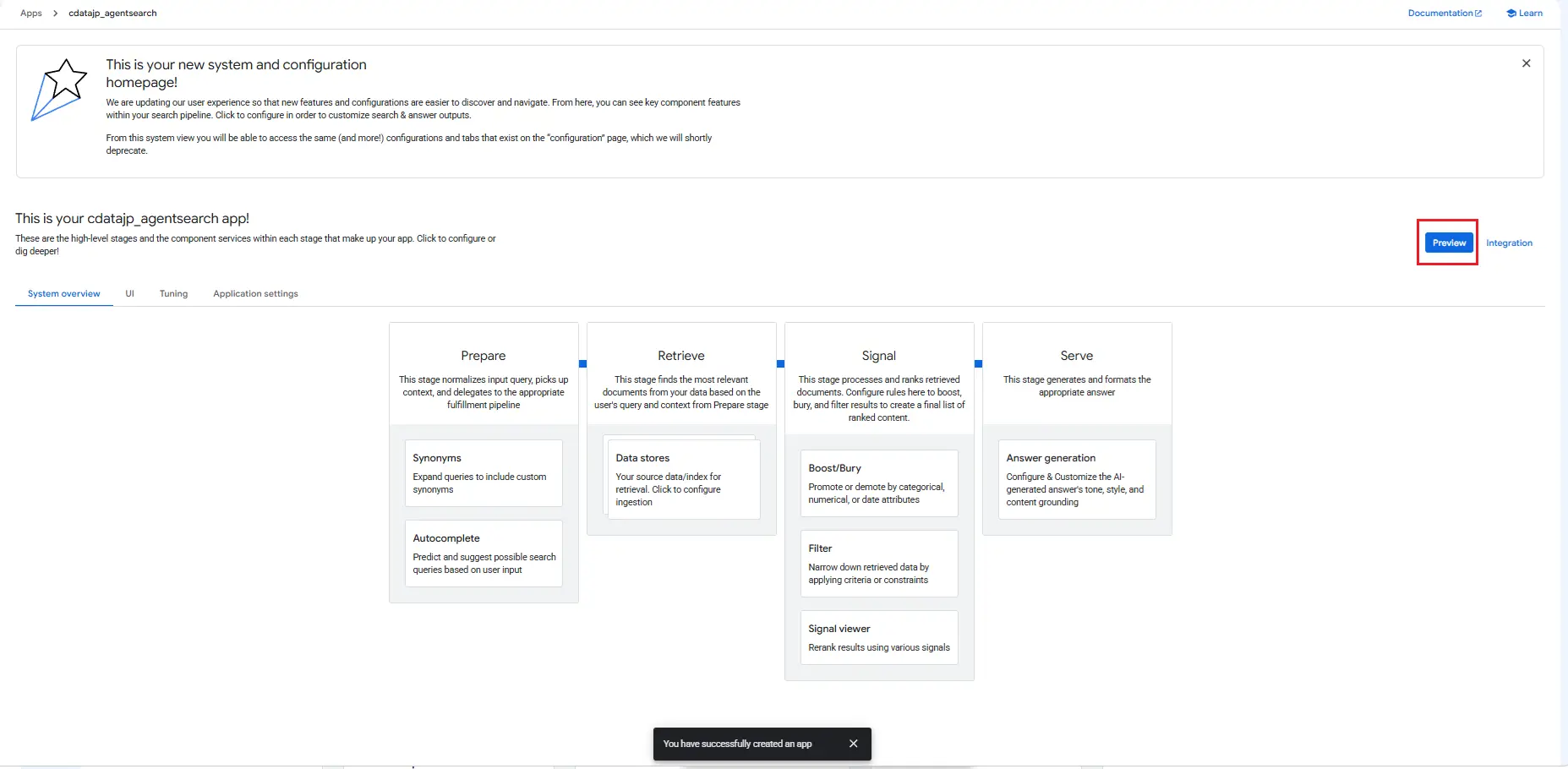Open Documentation external link
1568x769 pixels.
(x=1445, y=14)
